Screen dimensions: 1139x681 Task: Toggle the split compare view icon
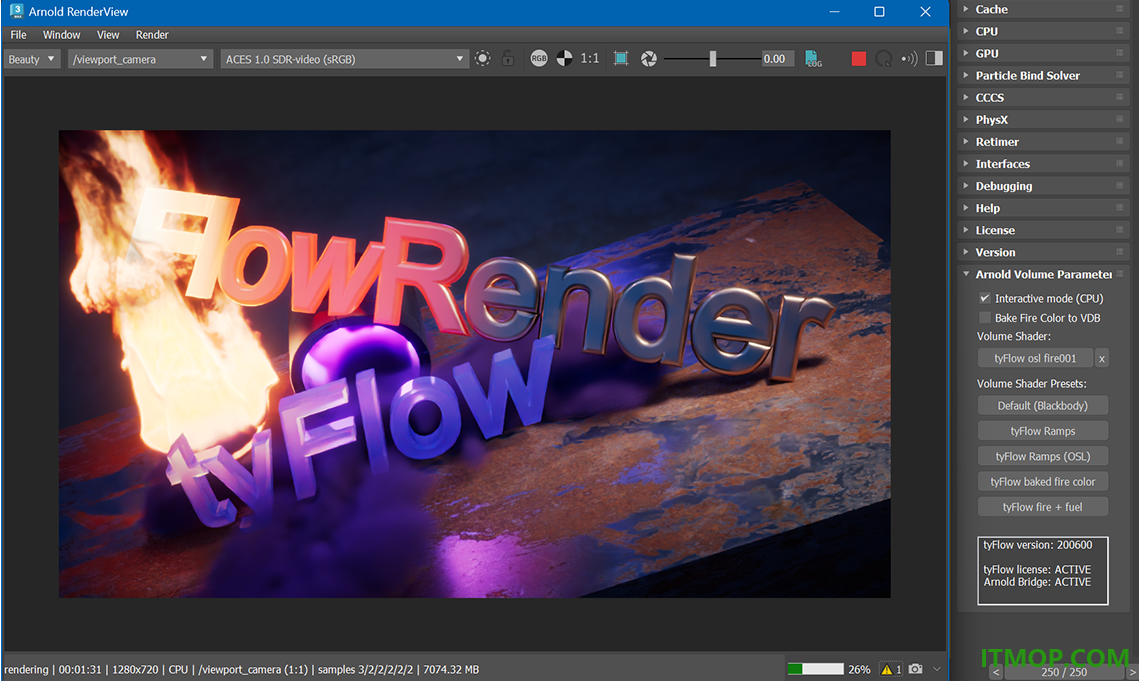(934, 59)
